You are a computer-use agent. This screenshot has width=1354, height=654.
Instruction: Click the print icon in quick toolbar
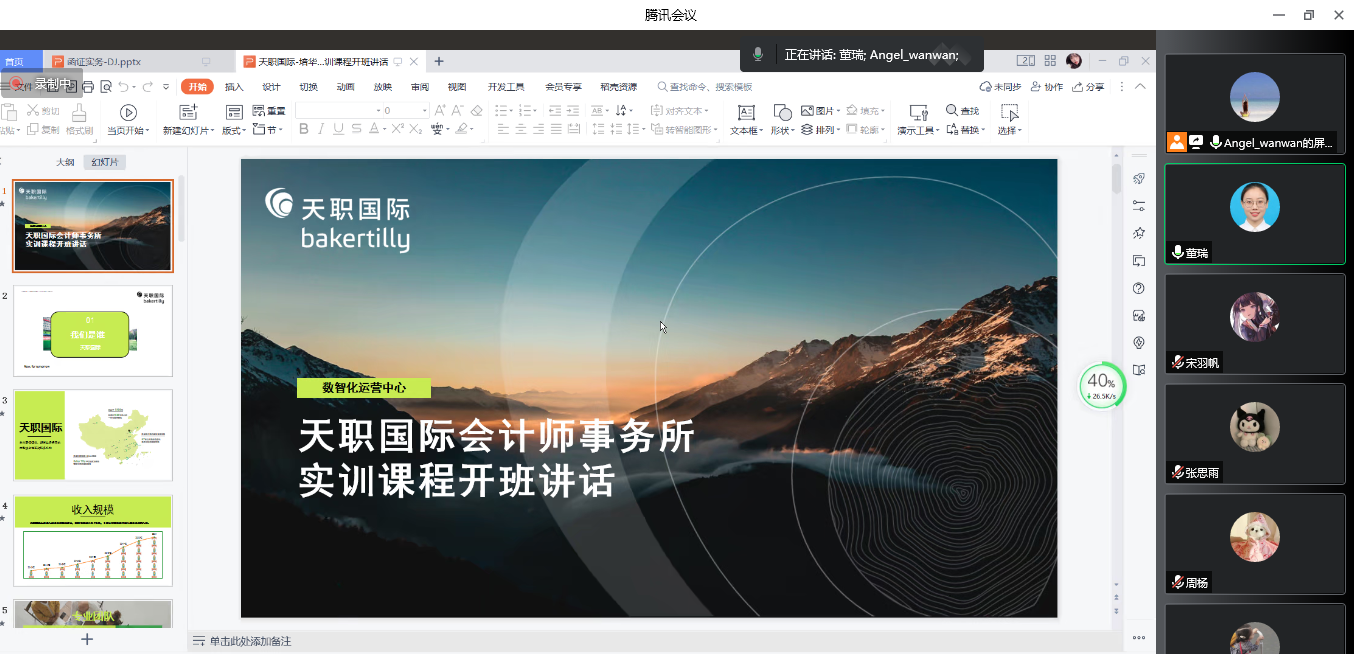click(x=88, y=87)
